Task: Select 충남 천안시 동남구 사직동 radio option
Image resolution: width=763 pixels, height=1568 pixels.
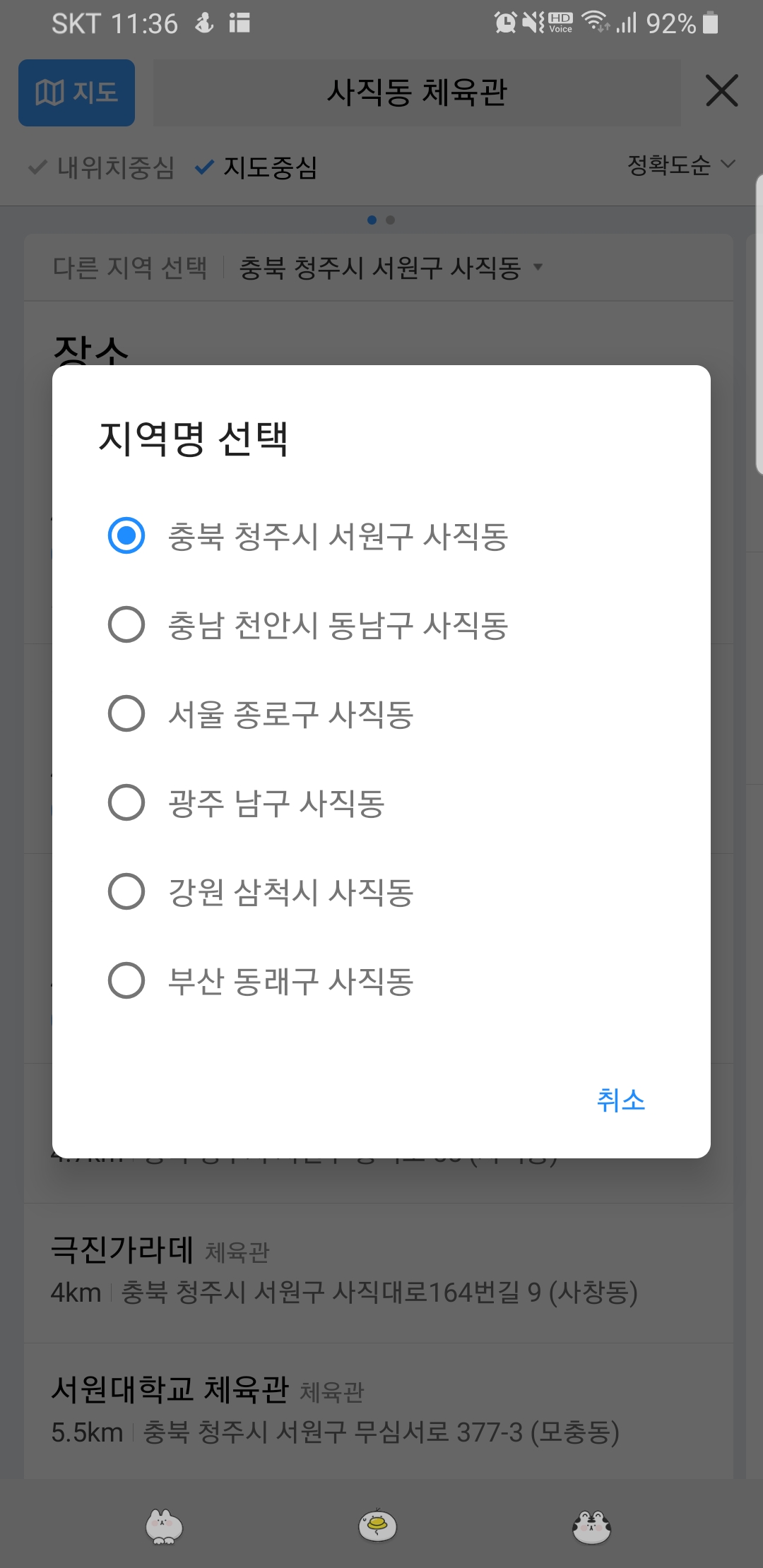Action: coord(126,625)
